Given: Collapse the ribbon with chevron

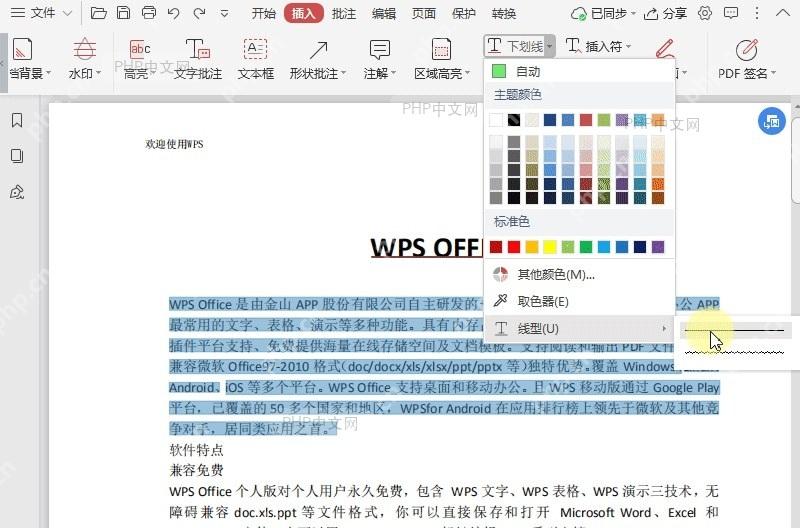Looking at the screenshot, I should click(x=783, y=13).
